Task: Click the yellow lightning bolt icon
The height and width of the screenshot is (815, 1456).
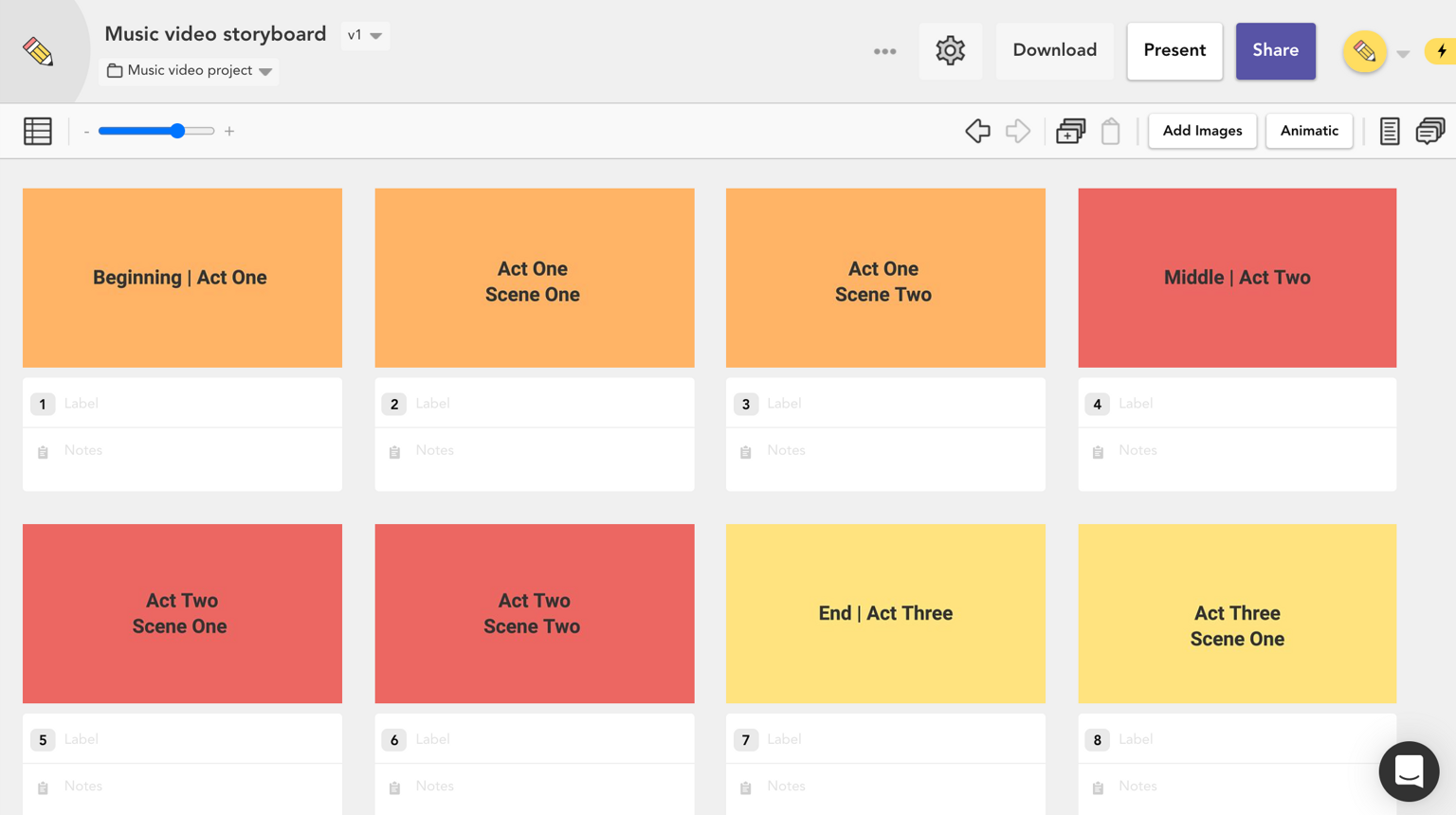Action: tap(1442, 51)
